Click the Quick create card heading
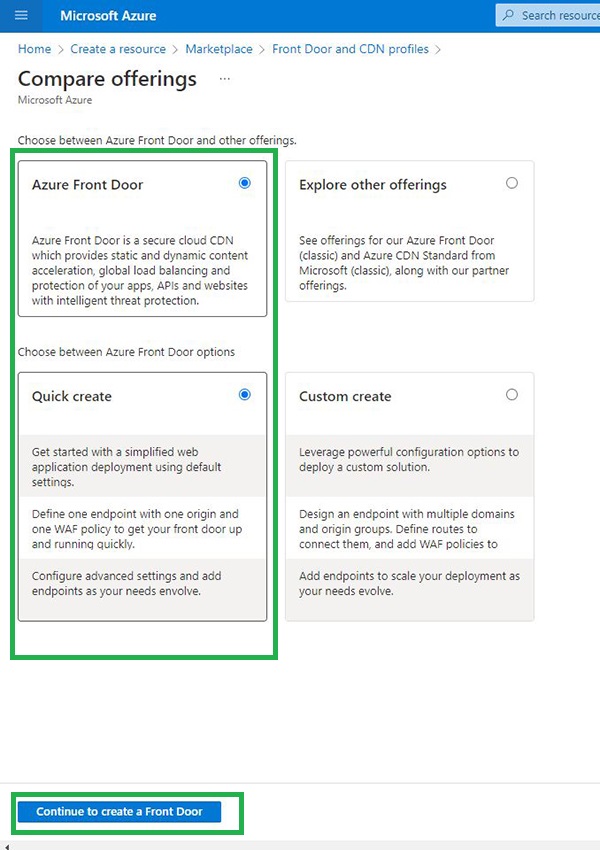The width and height of the screenshot is (600, 850). tap(72, 397)
